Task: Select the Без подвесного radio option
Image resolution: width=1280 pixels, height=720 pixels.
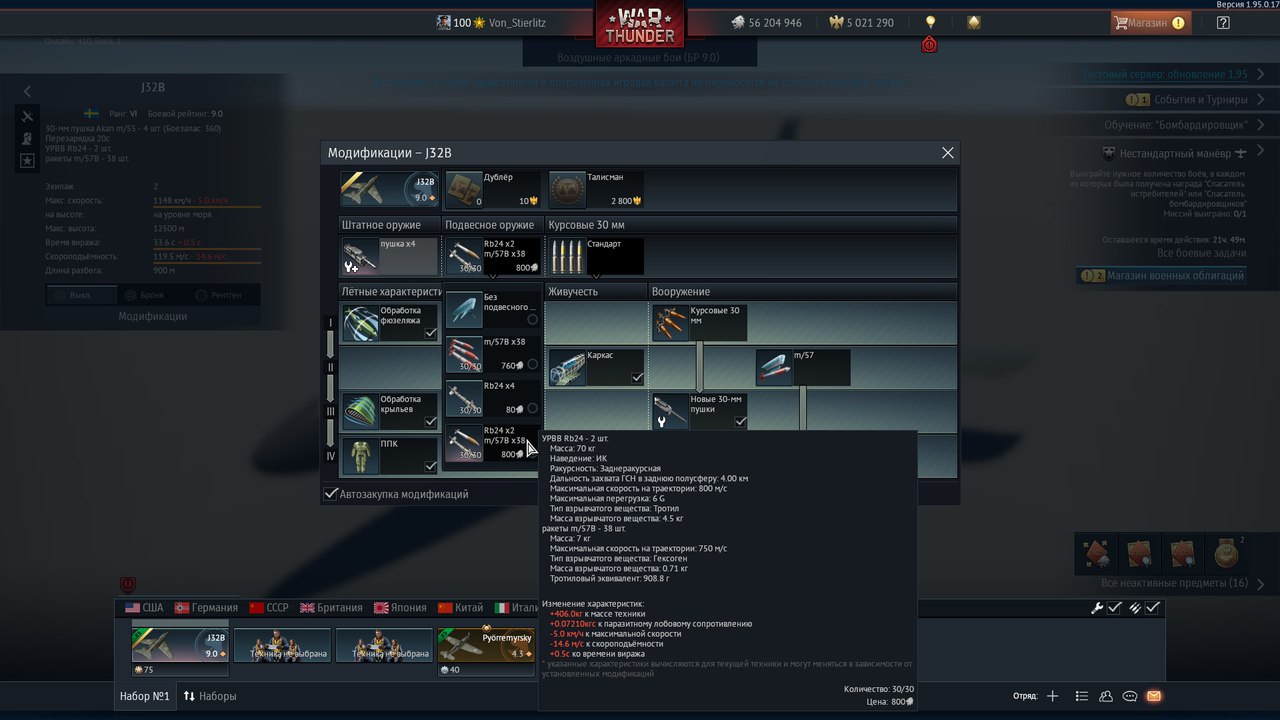Action: (x=532, y=319)
